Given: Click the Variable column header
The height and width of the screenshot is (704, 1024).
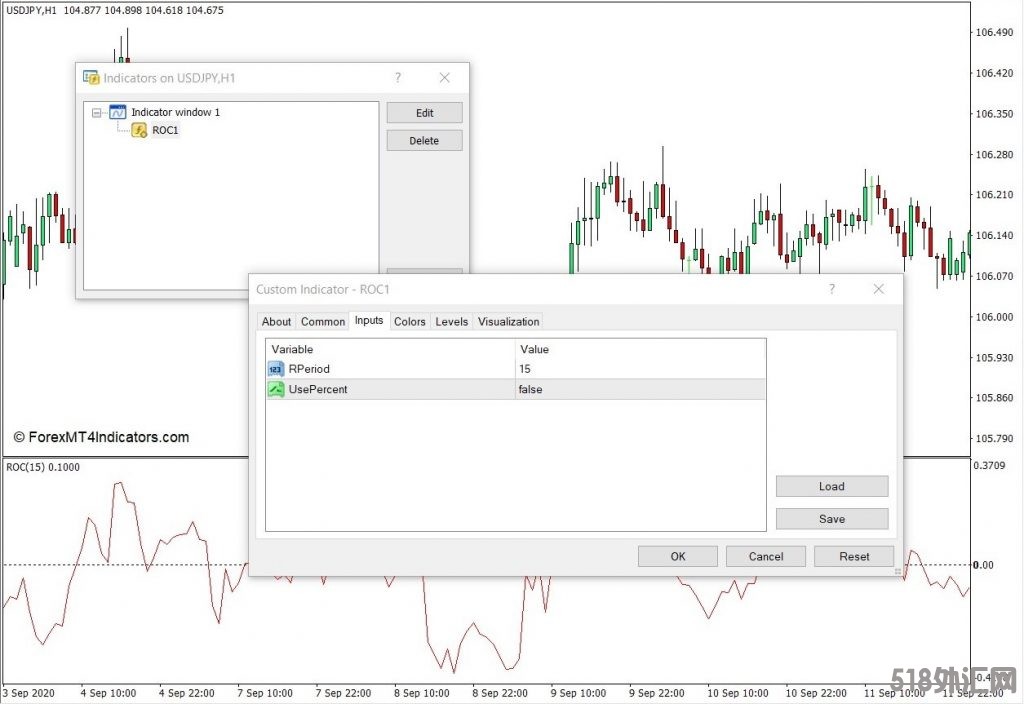Looking at the screenshot, I should coord(391,349).
